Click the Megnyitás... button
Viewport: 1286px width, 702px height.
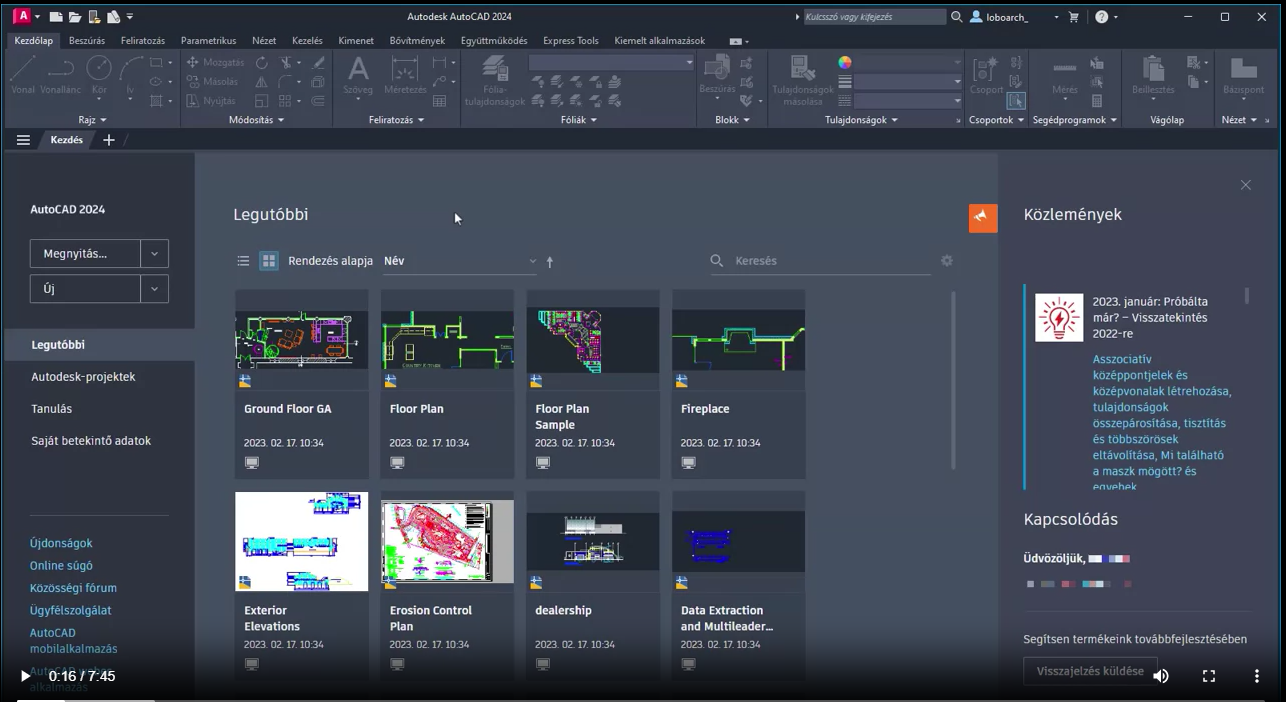pos(85,254)
